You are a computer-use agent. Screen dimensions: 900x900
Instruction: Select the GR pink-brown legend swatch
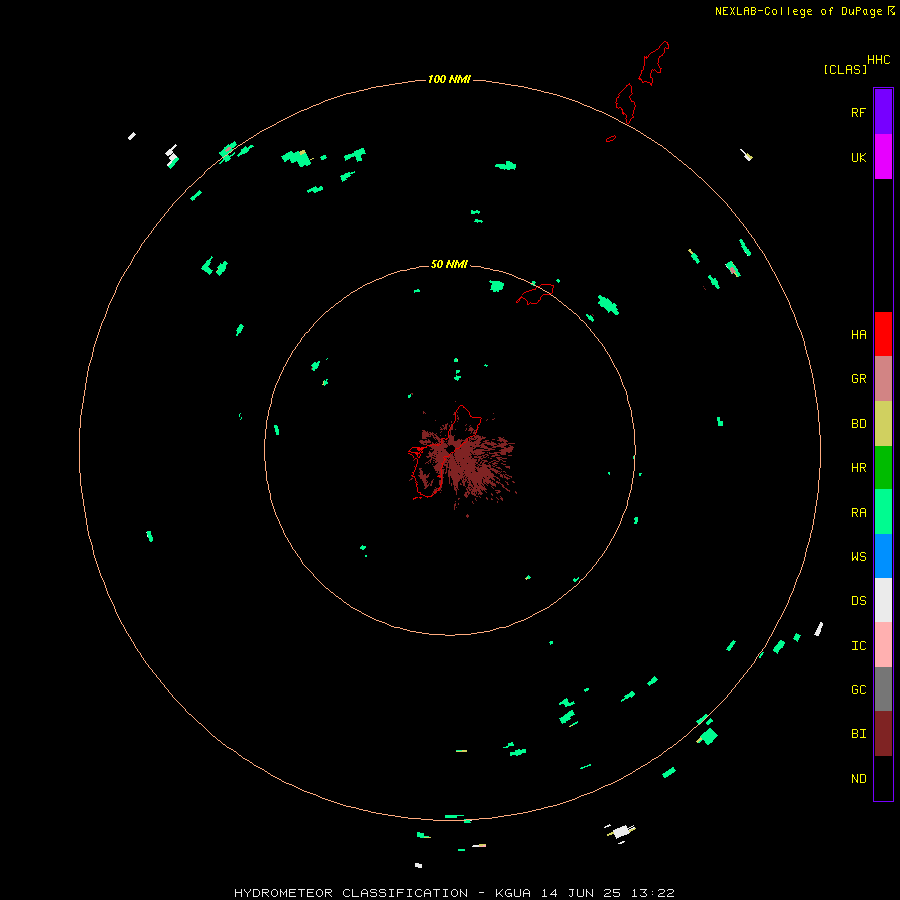tap(883, 379)
